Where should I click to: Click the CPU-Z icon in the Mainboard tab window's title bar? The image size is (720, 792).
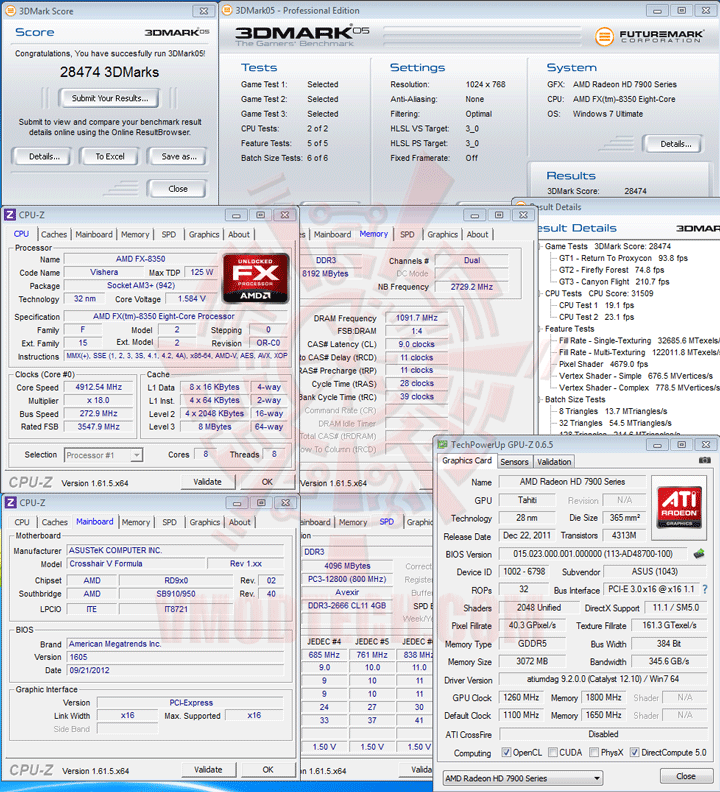coord(10,503)
